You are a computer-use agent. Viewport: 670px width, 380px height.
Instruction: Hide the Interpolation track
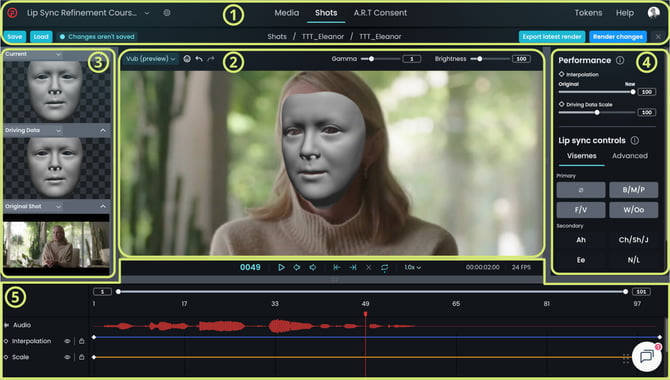click(67, 341)
